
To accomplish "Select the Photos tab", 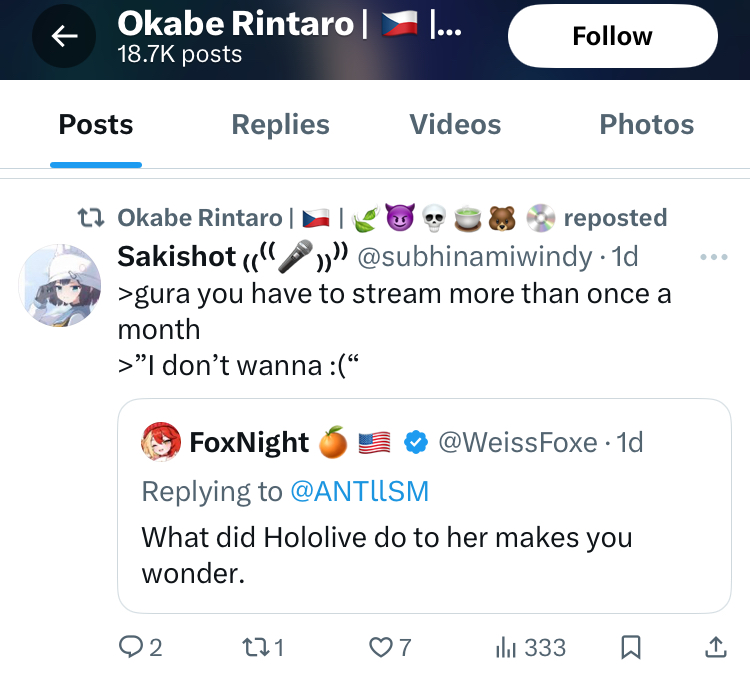I will tap(646, 125).
